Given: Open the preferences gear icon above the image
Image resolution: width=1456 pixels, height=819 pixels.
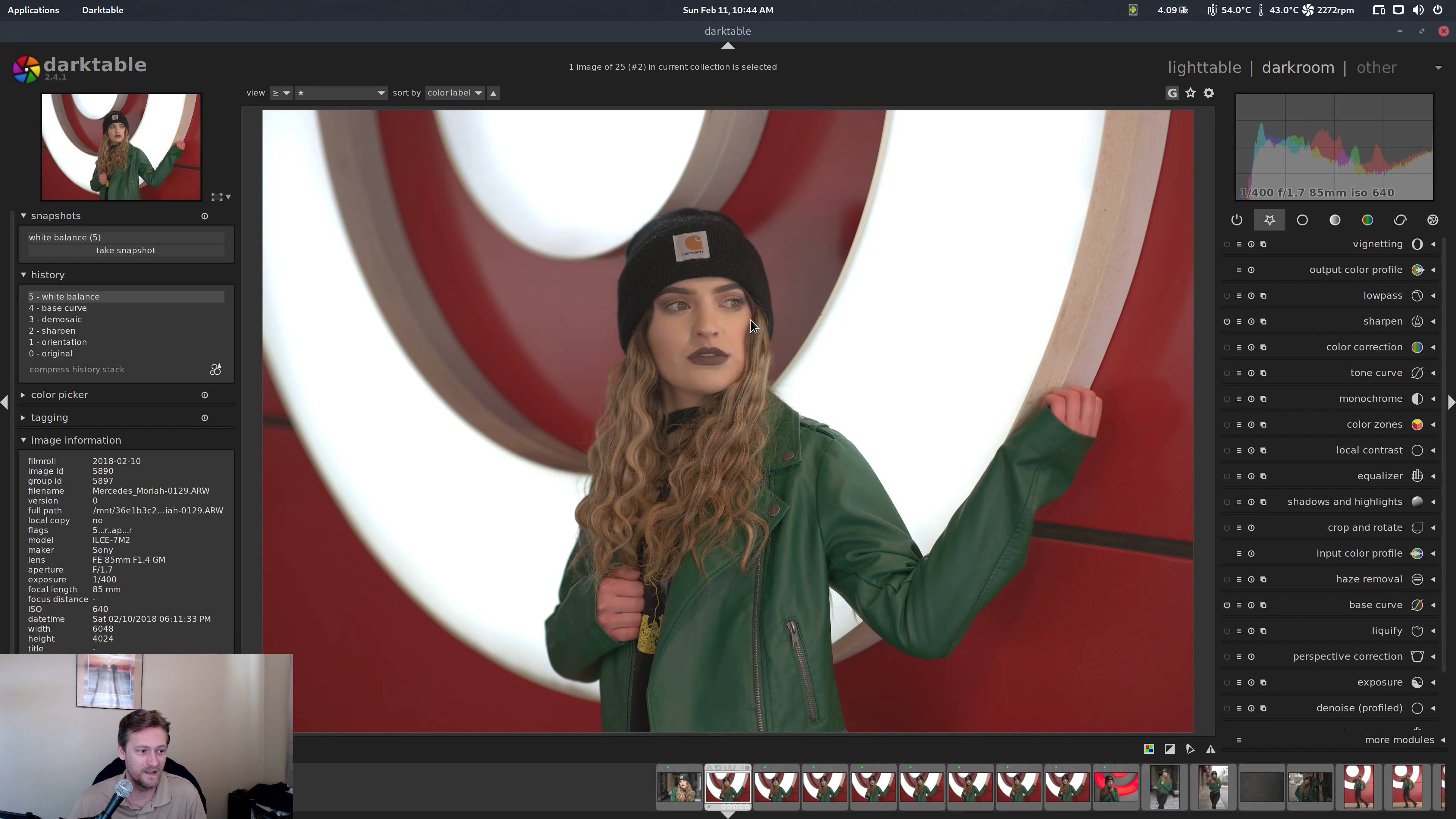Looking at the screenshot, I should 1208,93.
